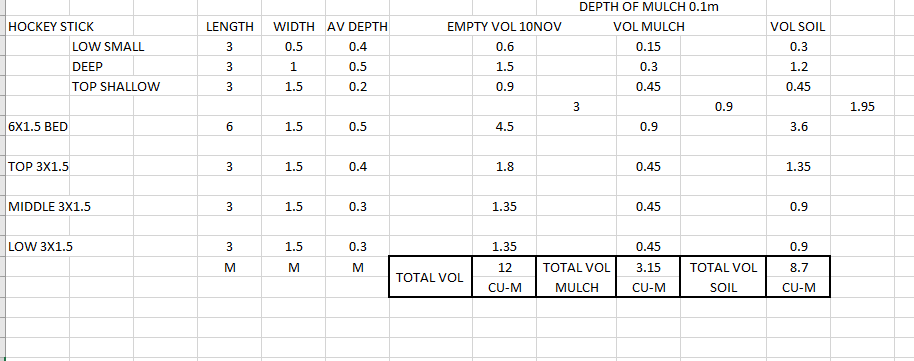
Task: Select MIDDLE 3X1.5 empty volume 1.35
Action: (x=504, y=206)
